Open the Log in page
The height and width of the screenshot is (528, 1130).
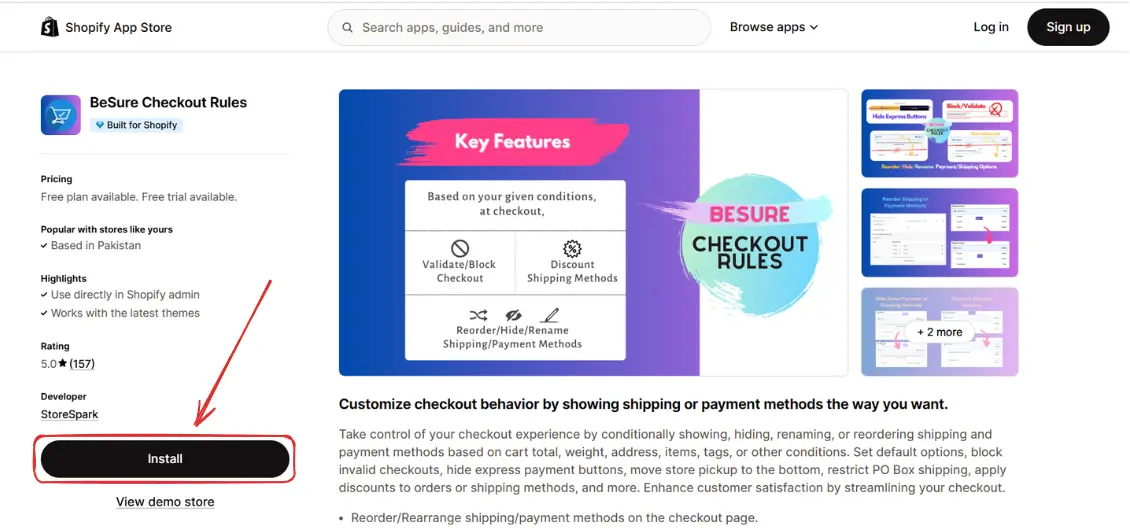tap(991, 27)
